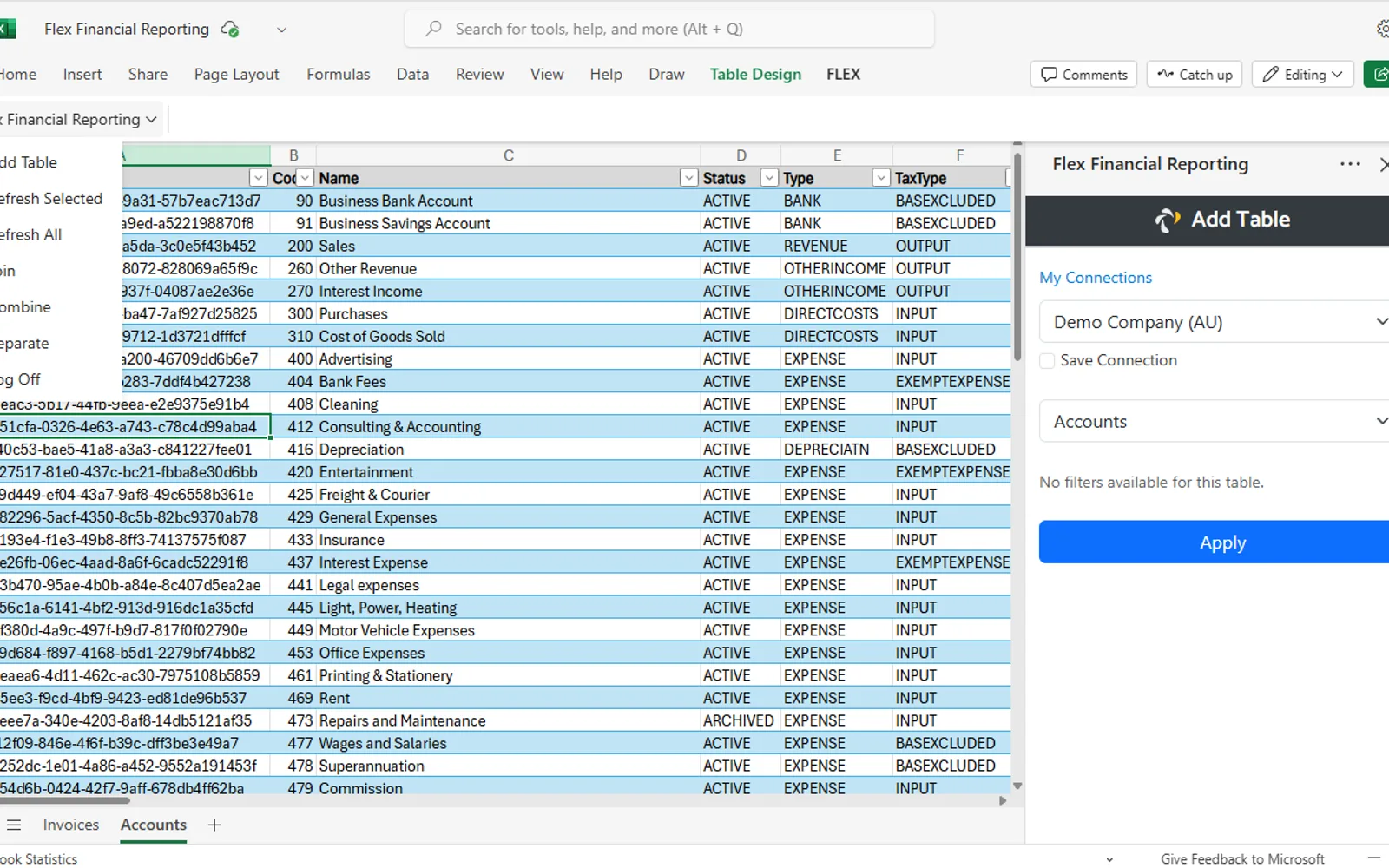
Task: Click the search box for tools and help
Action: pos(669,29)
